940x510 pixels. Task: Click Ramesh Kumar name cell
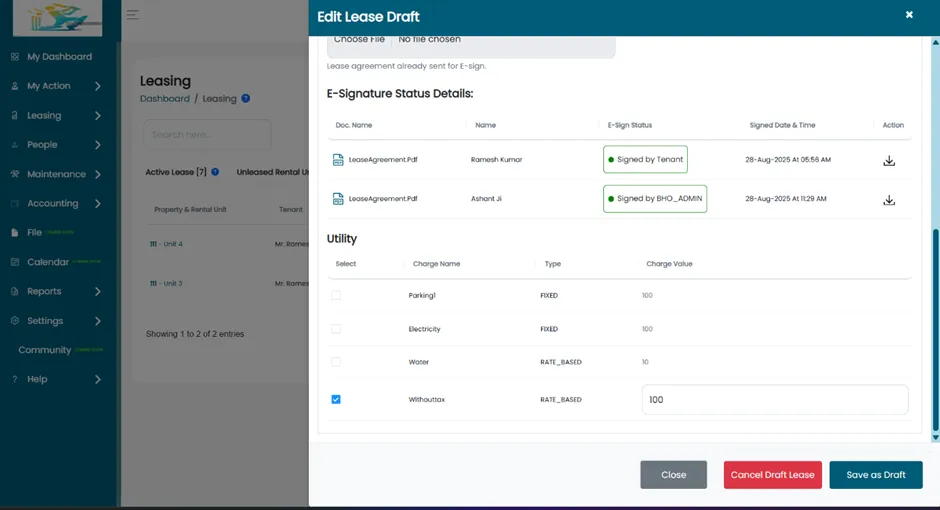click(496, 159)
